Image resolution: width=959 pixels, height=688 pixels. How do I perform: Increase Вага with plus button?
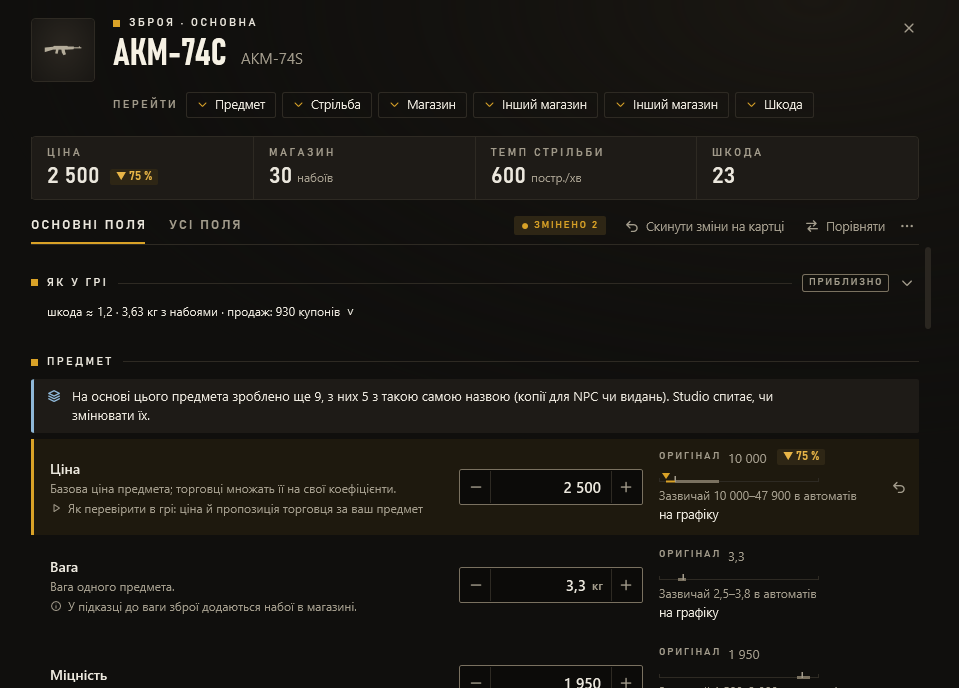point(626,585)
